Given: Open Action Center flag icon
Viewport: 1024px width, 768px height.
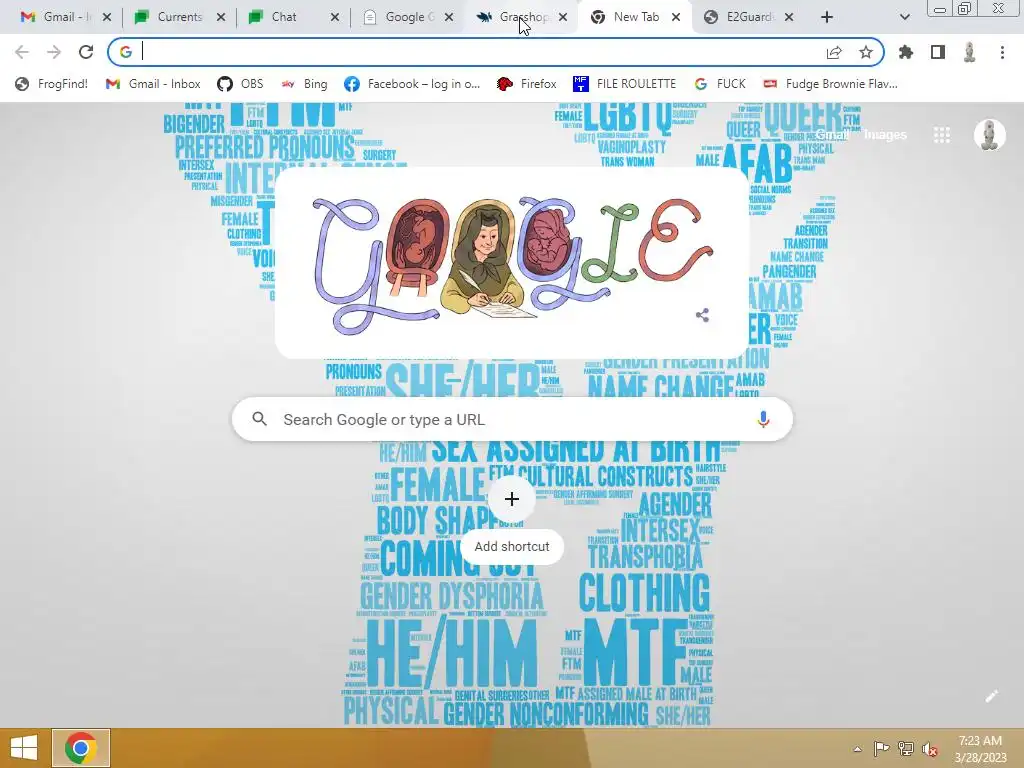Looking at the screenshot, I should coord(881,748).
